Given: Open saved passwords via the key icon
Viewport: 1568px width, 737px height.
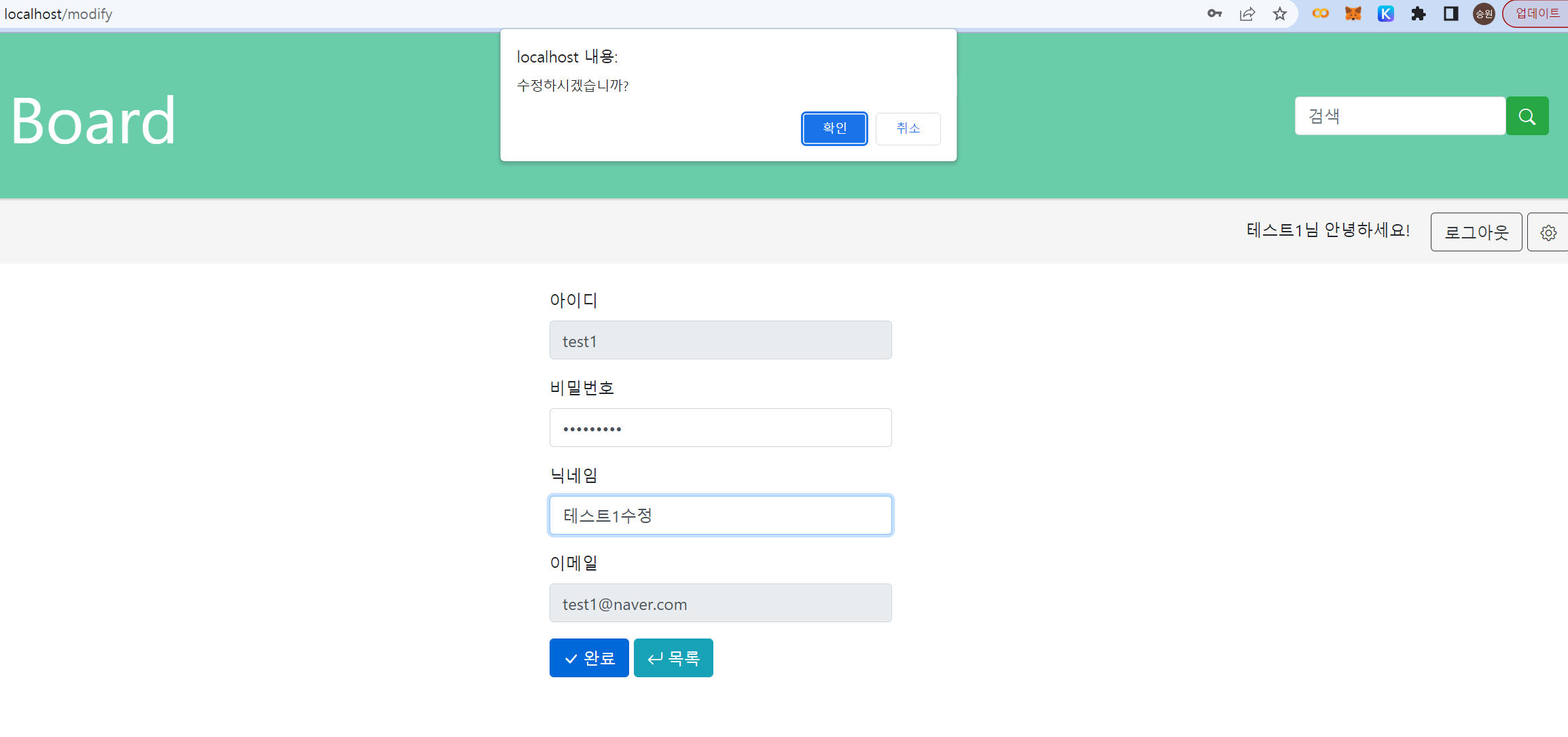Looking at the screenshot, I should [1215, 14].
